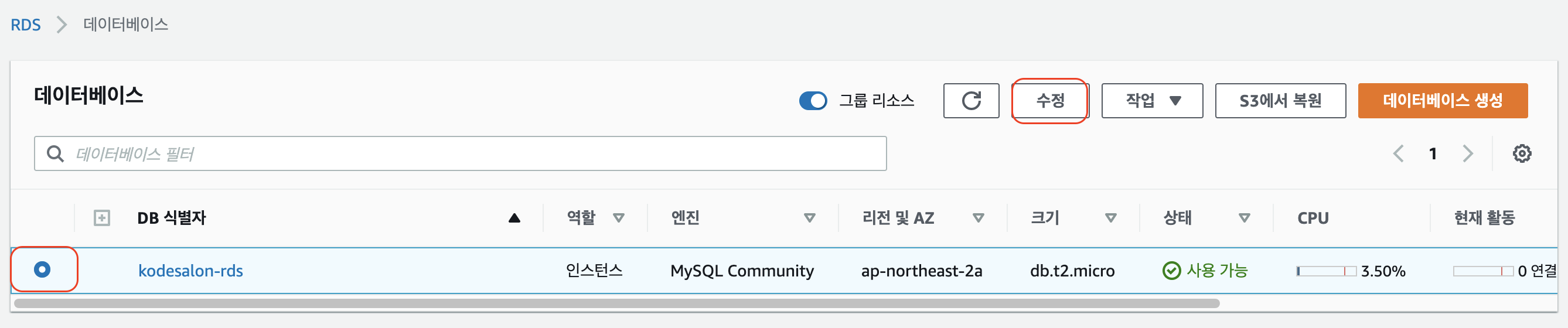Click the 데이터베이스 생성 button
Image resolution: width=1568 pixels, height=328 pixels.
point(1442,100)
